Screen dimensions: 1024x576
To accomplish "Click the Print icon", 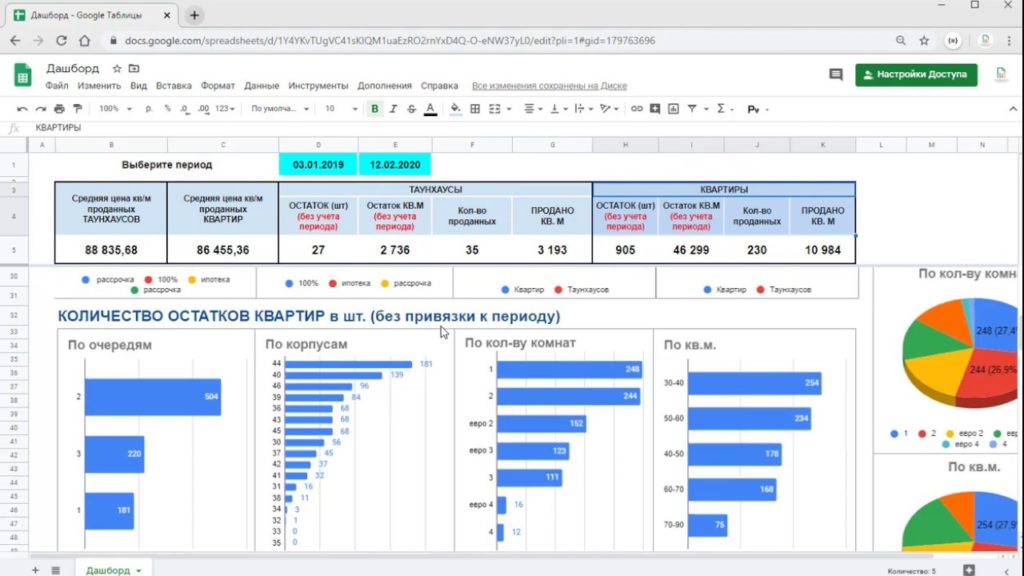I will point(59,109).
